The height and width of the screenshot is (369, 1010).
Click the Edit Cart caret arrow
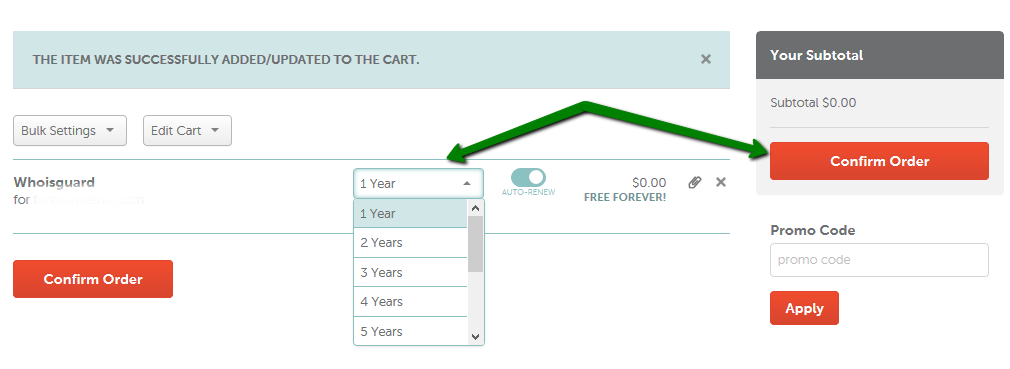(215, 130)
